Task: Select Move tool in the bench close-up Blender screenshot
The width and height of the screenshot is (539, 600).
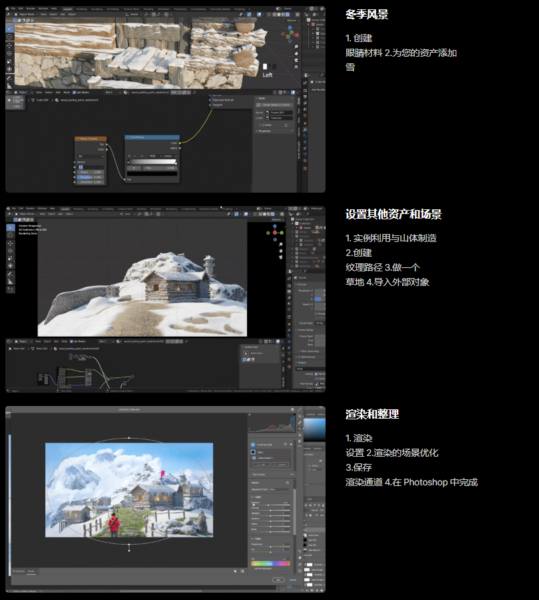Action: pos(10,45)
